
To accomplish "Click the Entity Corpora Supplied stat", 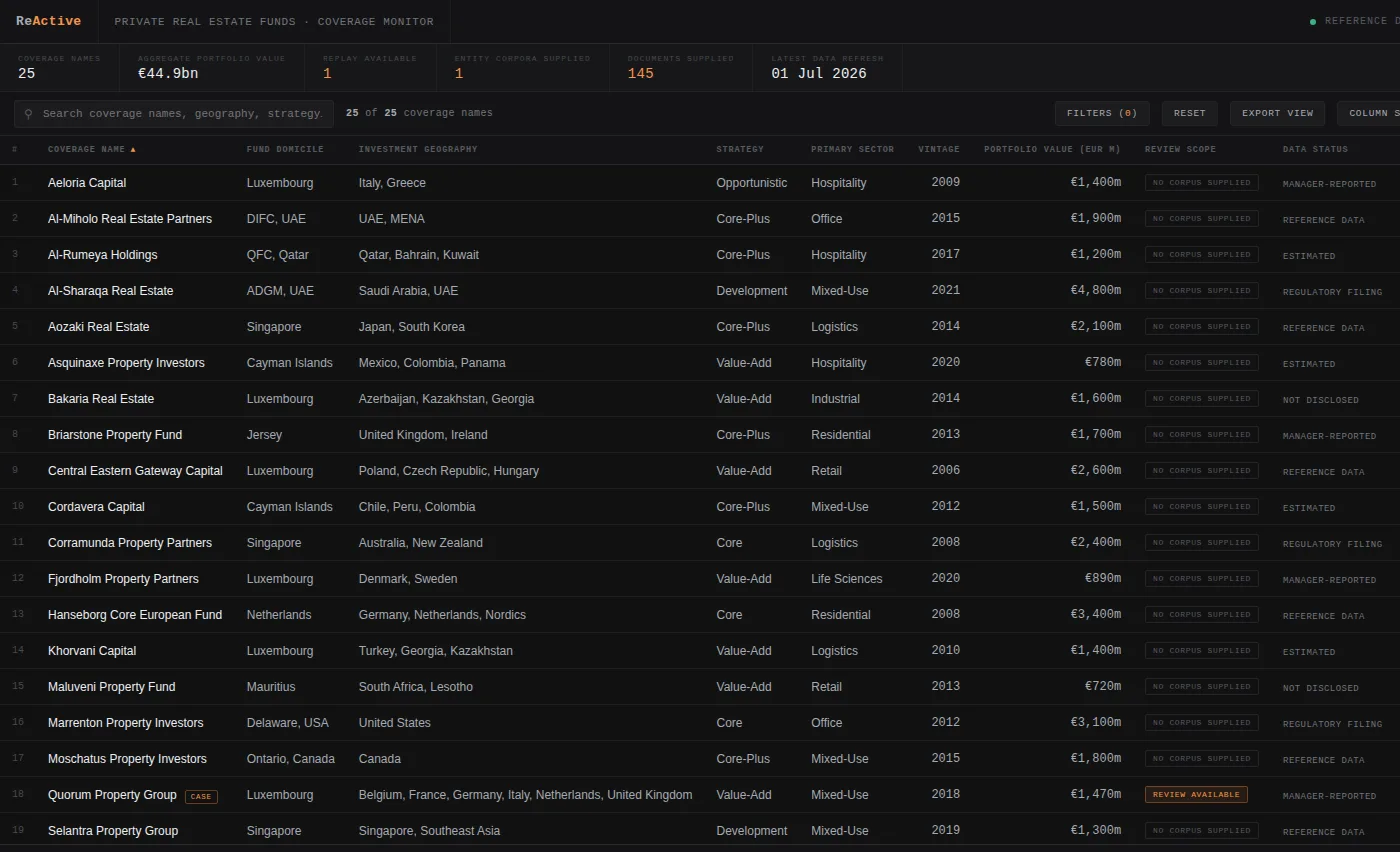I will coord(522,67).
